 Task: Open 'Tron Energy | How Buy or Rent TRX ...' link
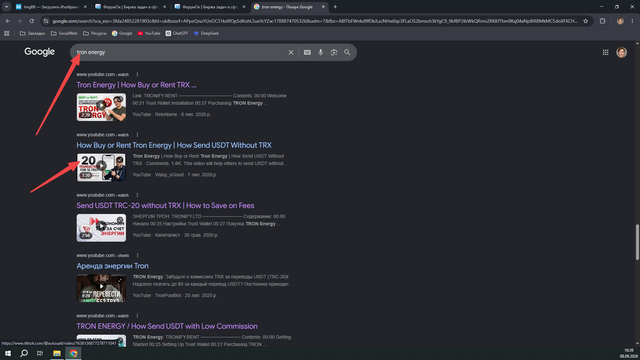click(136, 85)
